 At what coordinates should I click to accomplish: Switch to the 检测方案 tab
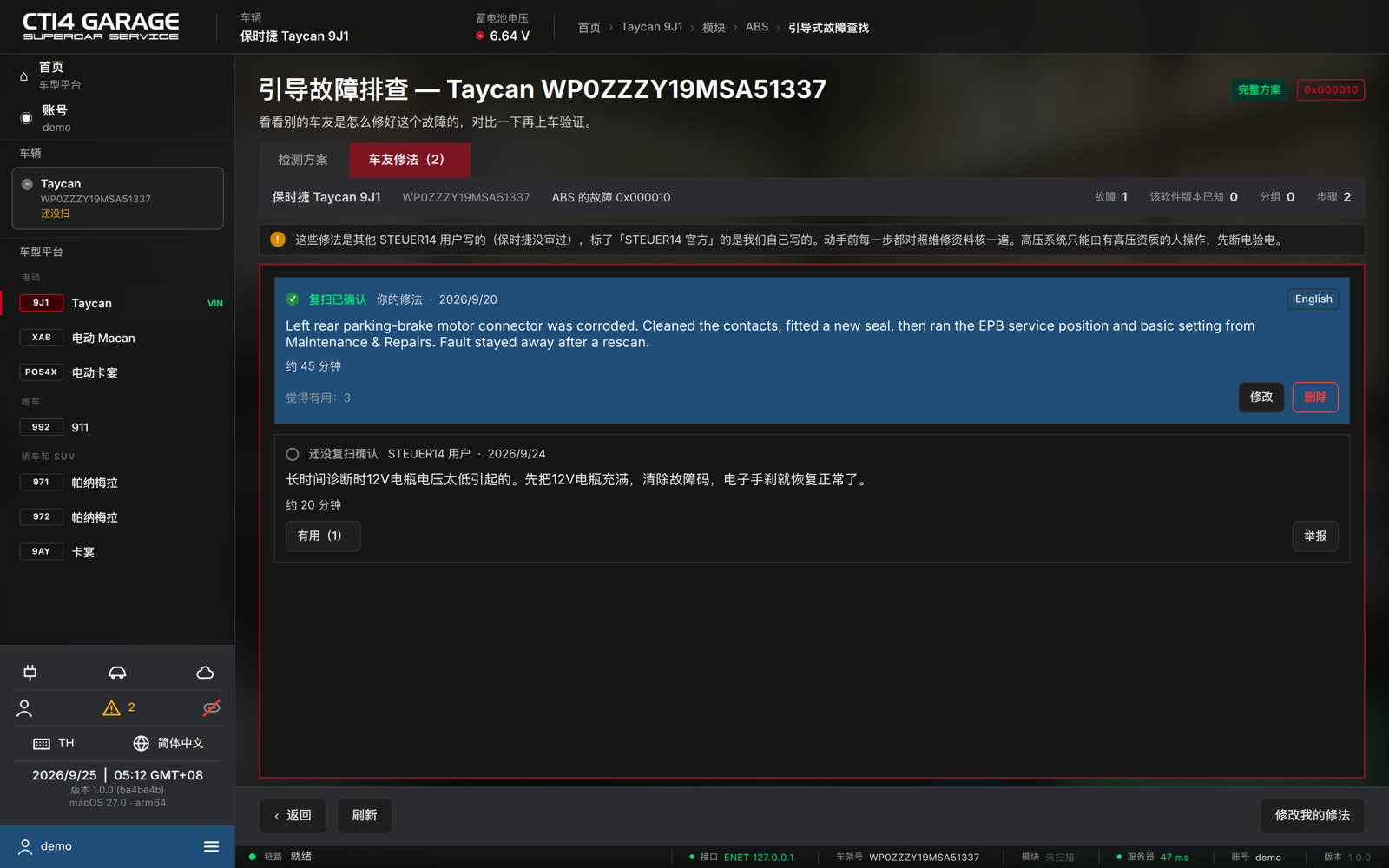(303, 160)
